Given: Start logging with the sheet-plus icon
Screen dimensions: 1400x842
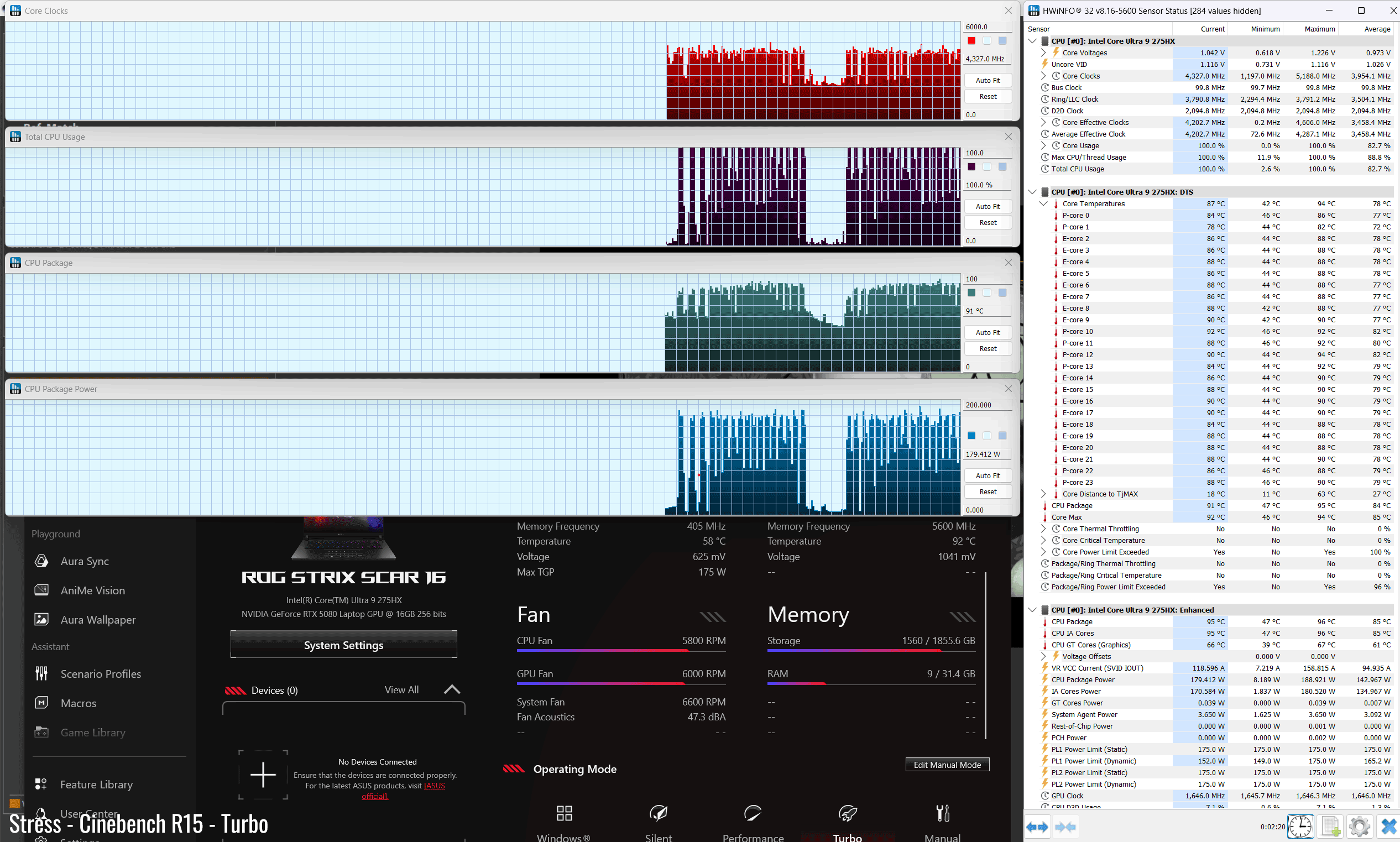Looking at the screenshot, I should pyautogui.click(x=1331, y=826).
